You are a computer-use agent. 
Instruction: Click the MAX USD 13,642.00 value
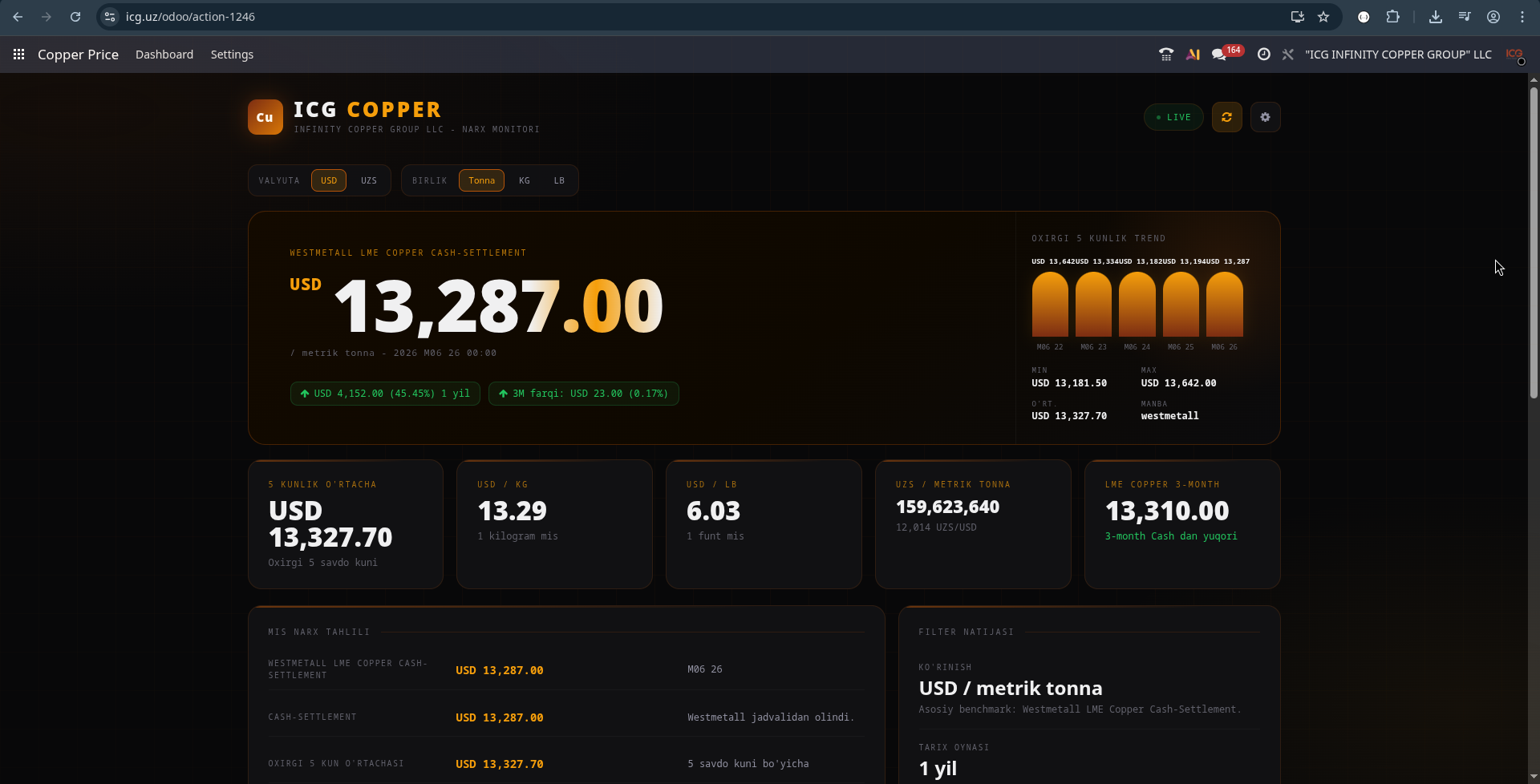click(1178, 383)
